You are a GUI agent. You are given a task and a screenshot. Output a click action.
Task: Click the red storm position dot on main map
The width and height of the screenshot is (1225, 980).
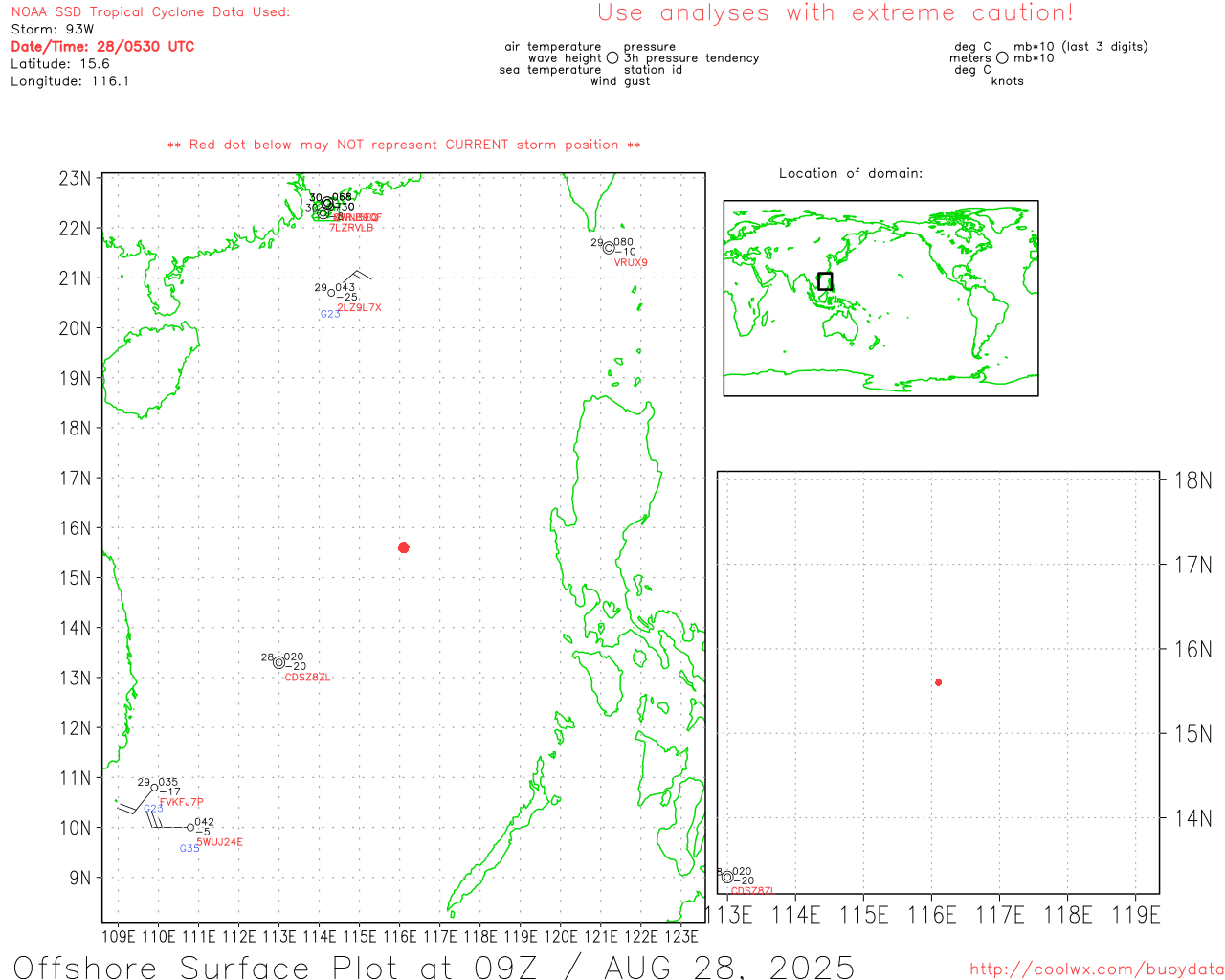(403, 547)
